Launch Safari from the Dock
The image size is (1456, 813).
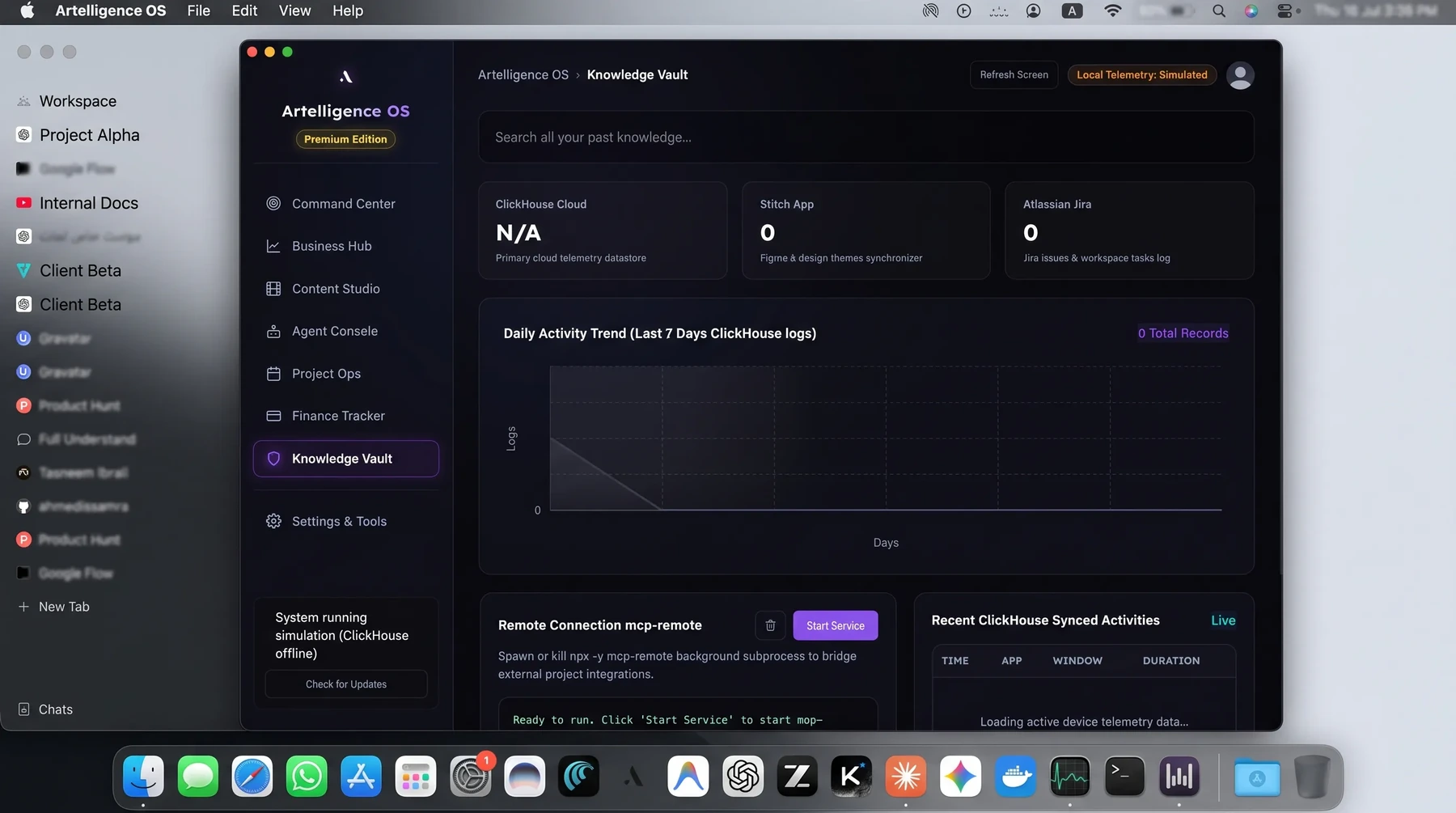(252, 777)
